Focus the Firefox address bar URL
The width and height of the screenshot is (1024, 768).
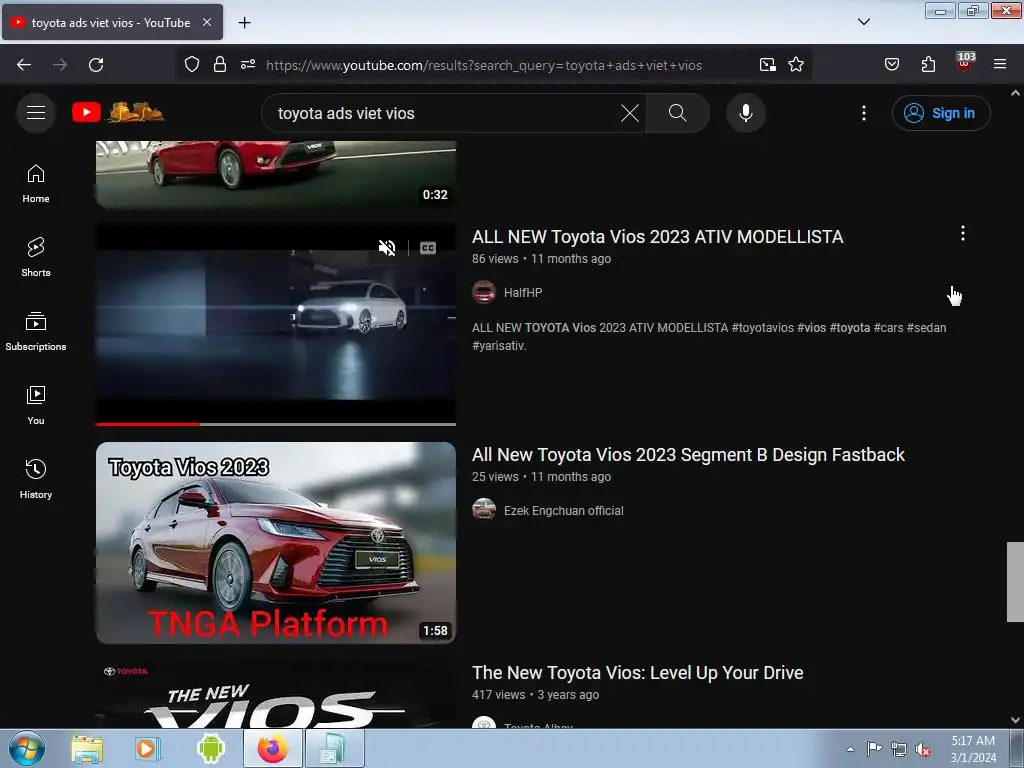[x=484, y=65]
